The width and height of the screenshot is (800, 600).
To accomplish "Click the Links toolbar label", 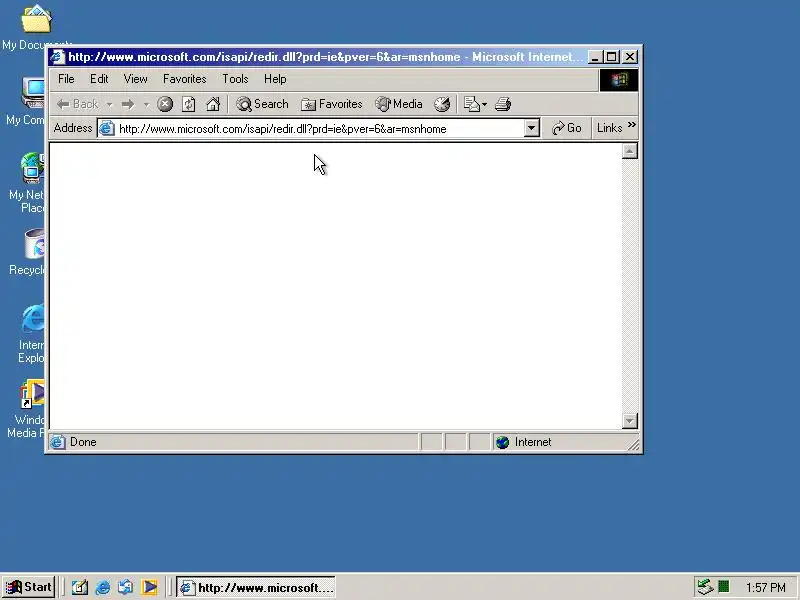I will (610, 128).
